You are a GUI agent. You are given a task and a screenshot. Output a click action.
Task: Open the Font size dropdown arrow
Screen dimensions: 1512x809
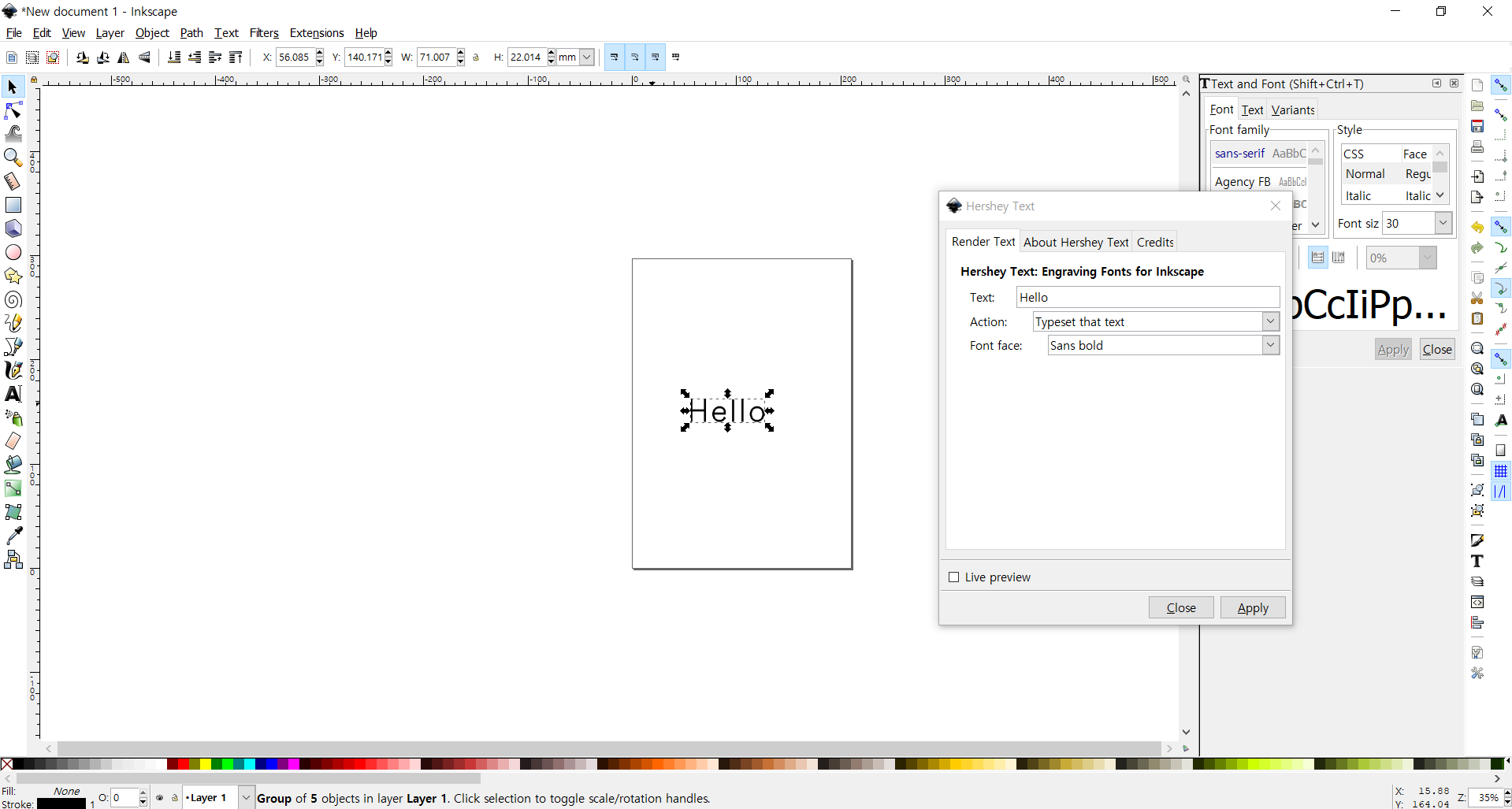pyautogui.click(x=1443, y=223)
